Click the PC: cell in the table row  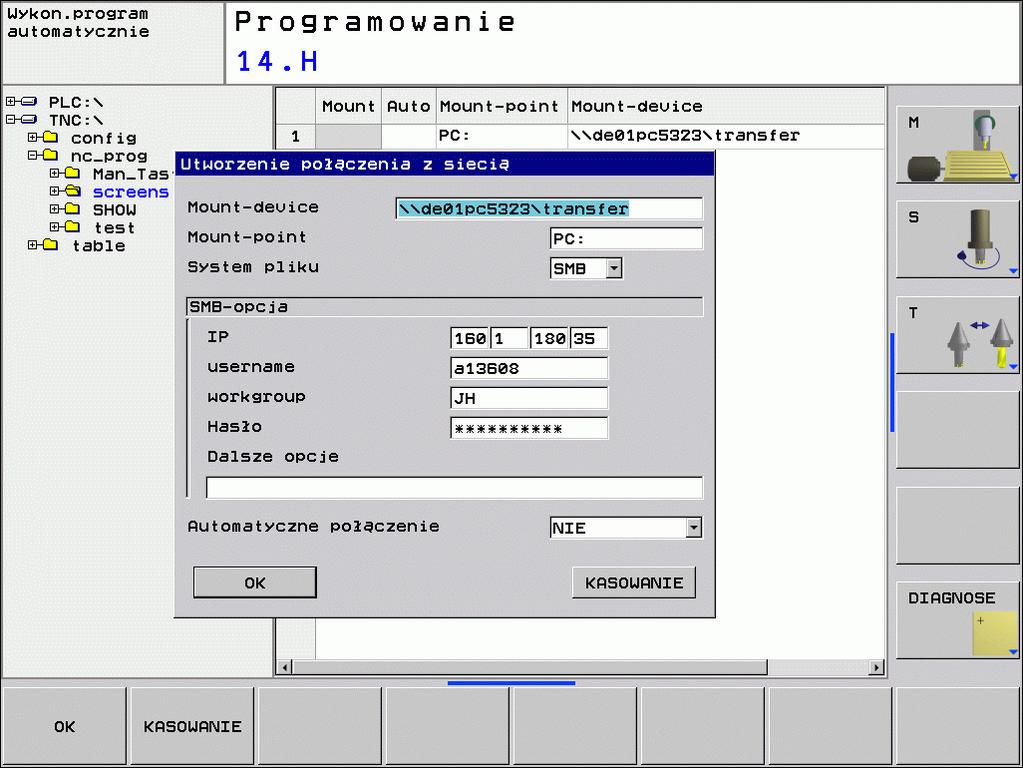[501, 136]
